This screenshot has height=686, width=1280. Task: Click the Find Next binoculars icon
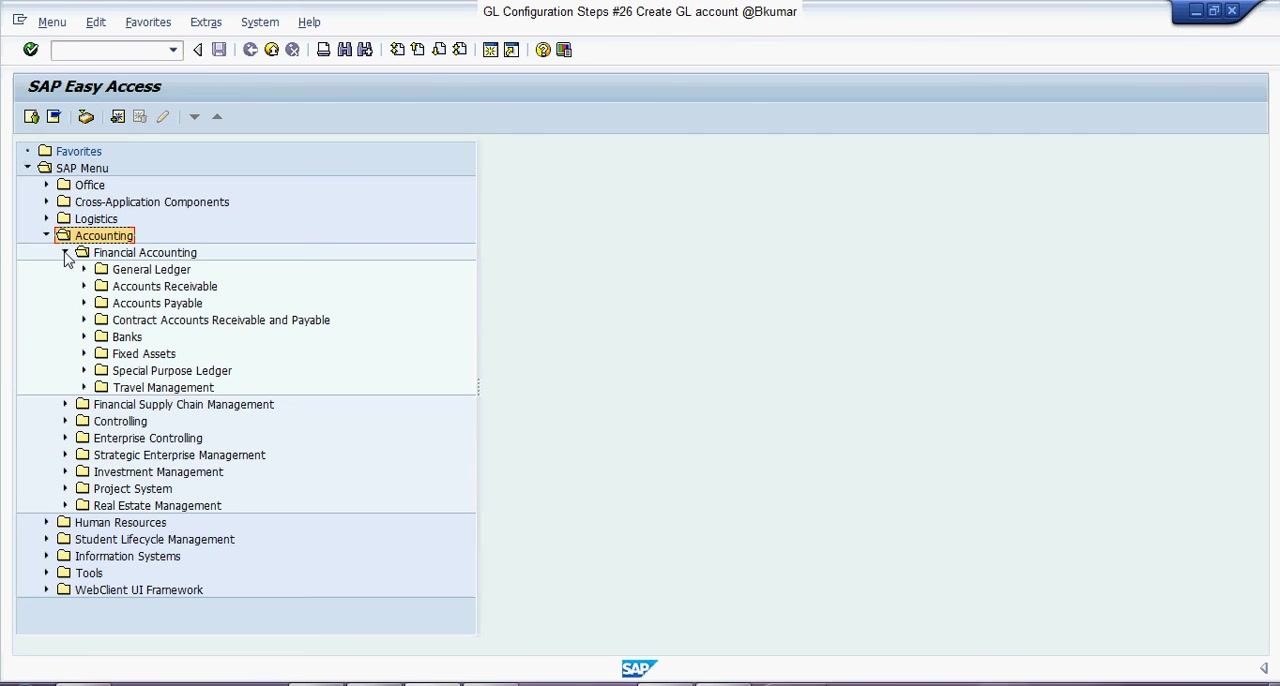point(365,50)
